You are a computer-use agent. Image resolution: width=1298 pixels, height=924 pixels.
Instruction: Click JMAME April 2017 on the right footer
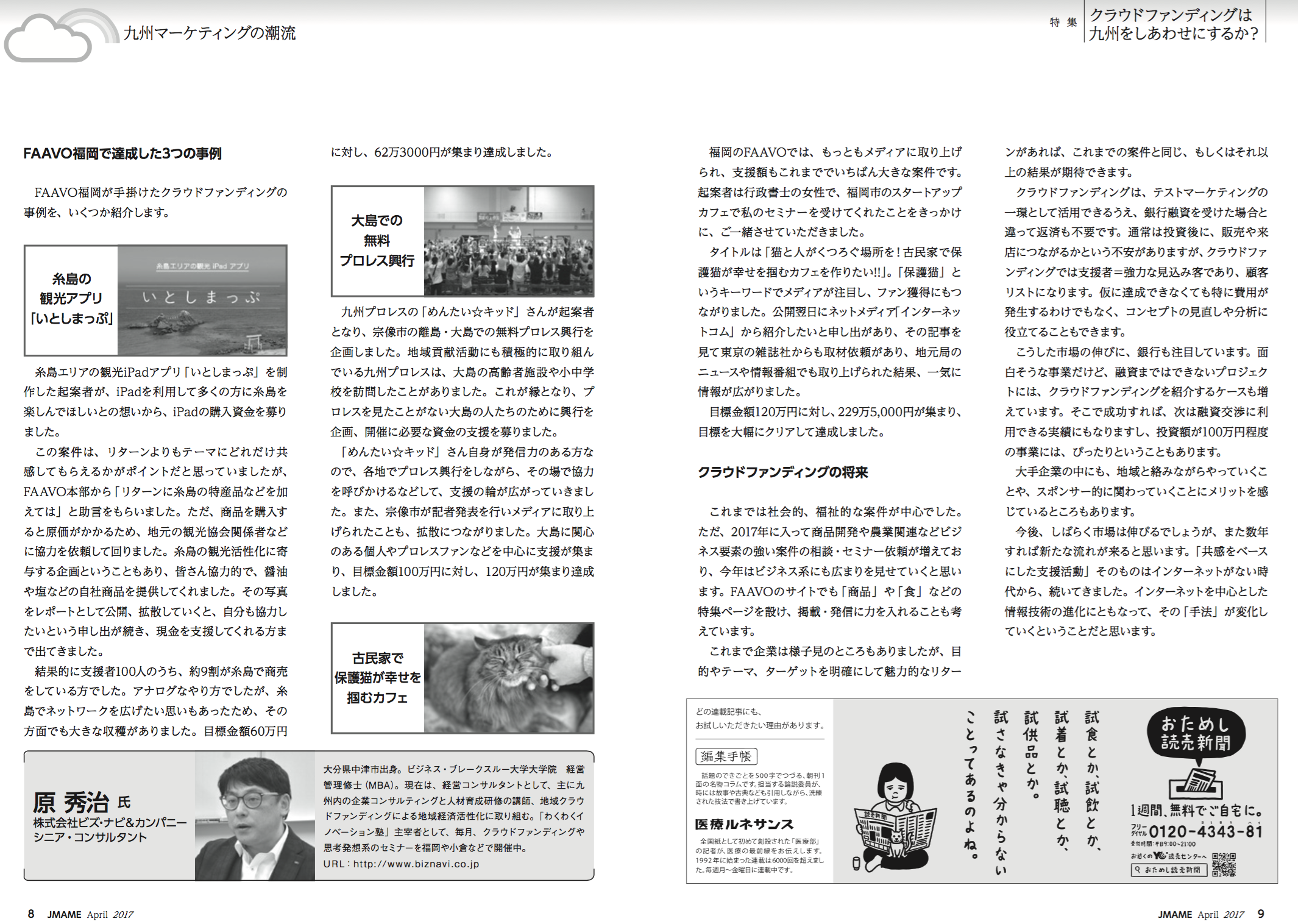click(x=1200, y=914)
